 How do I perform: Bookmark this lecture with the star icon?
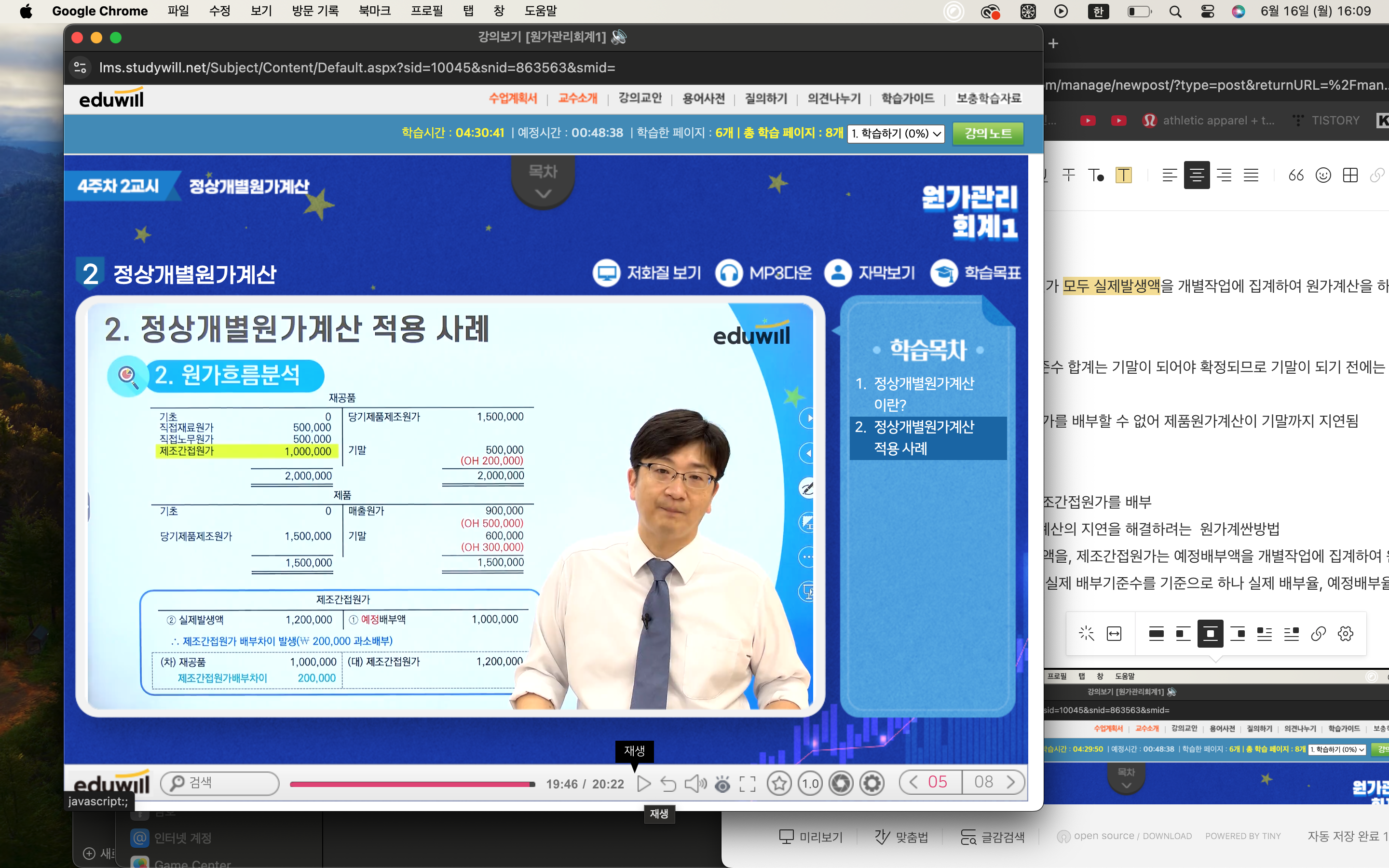pos(779,783)
